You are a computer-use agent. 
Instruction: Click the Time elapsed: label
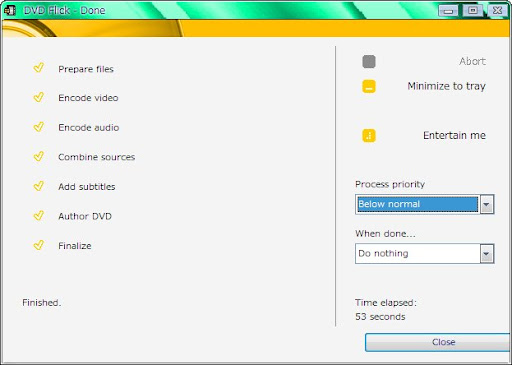pos(386,303)
